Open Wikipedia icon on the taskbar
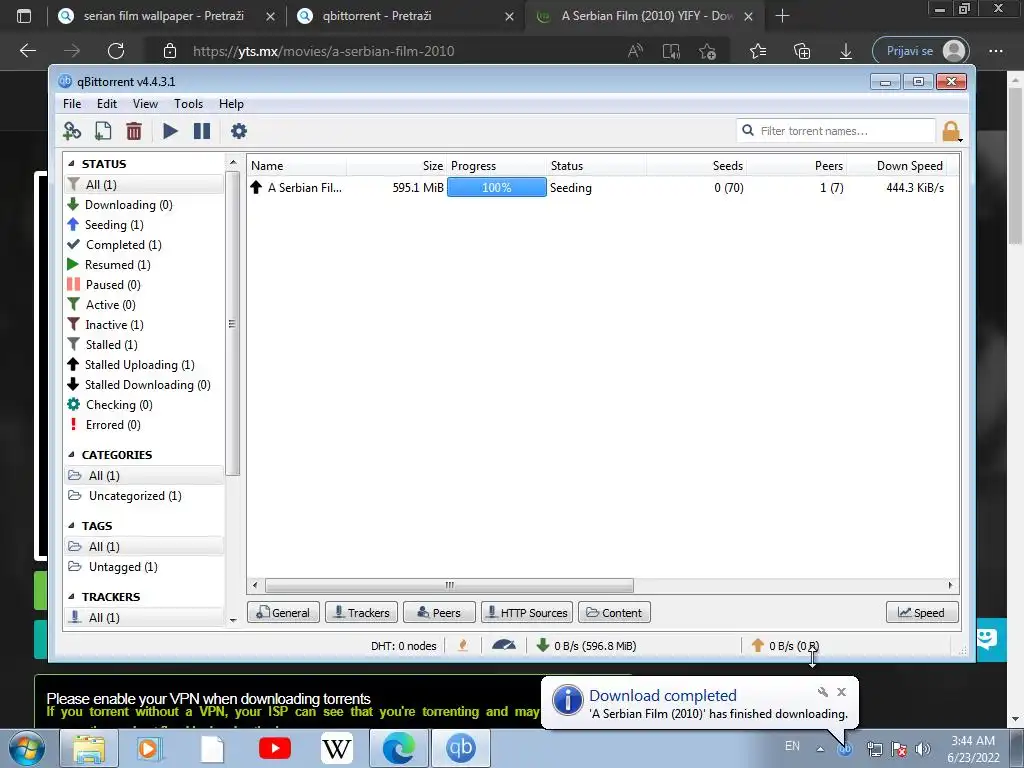Screen dimensions: 1024x768 pyautogui.click(x=337, y=748)
